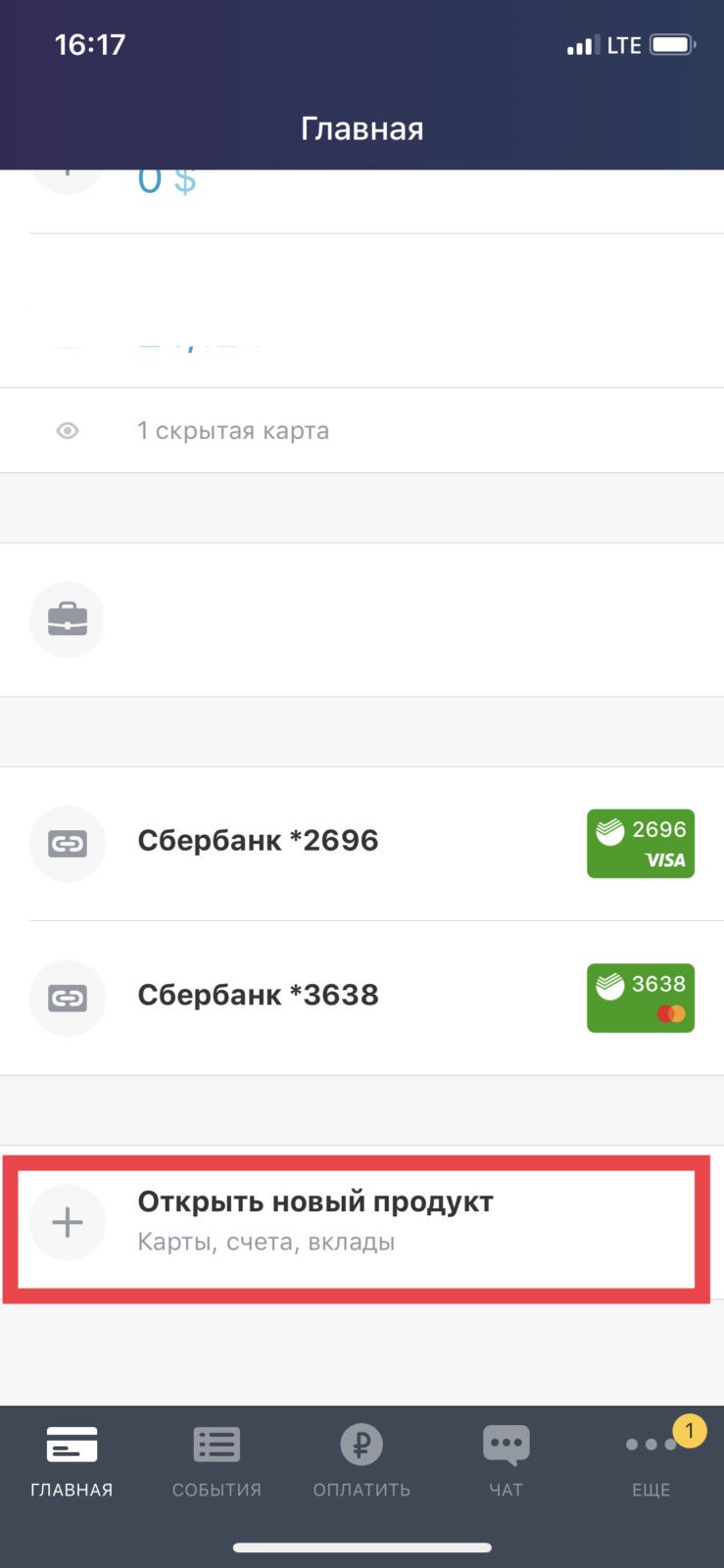The height and width of the screenshot is (1568, 724).
Task: Tap Карты, счета, вклады subtitle
Action: tap(265, 1243)
